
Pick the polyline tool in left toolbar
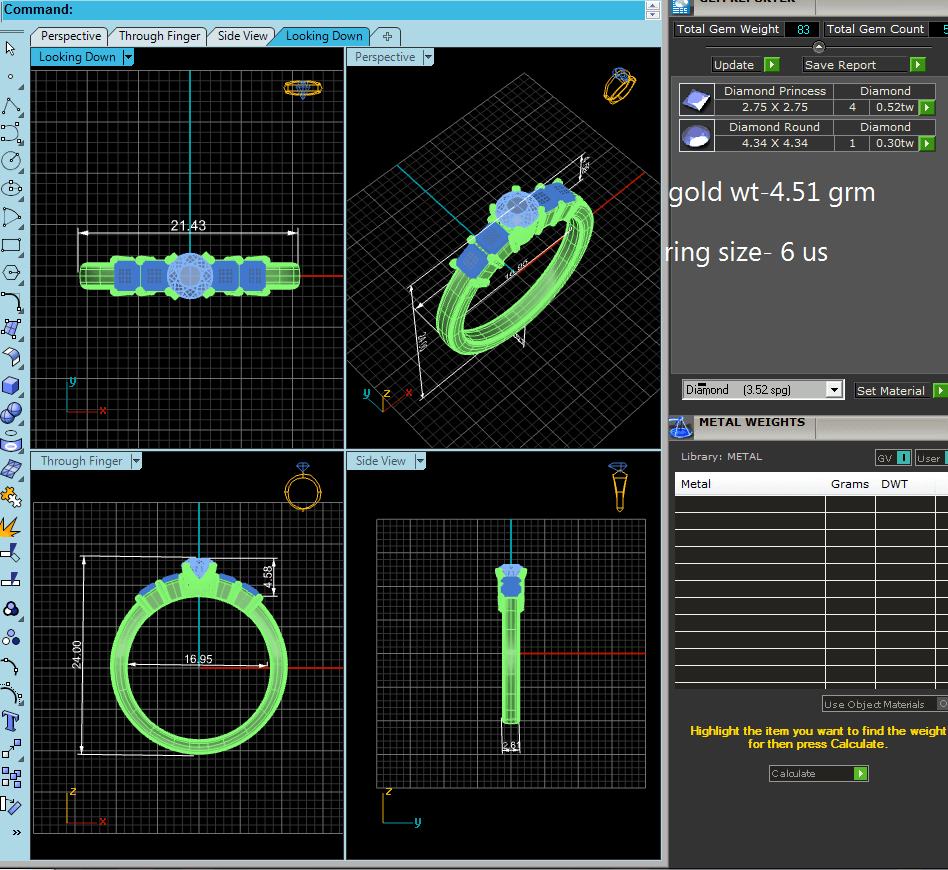pos(11,107)
